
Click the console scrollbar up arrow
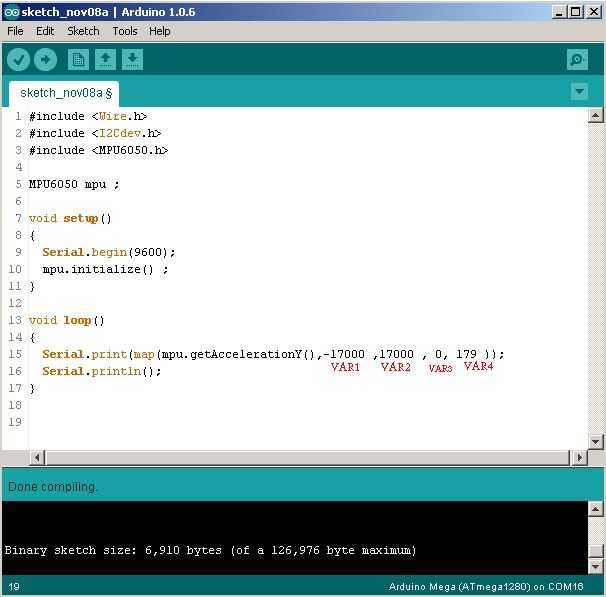pyautogui.click(x=595, y=509)
